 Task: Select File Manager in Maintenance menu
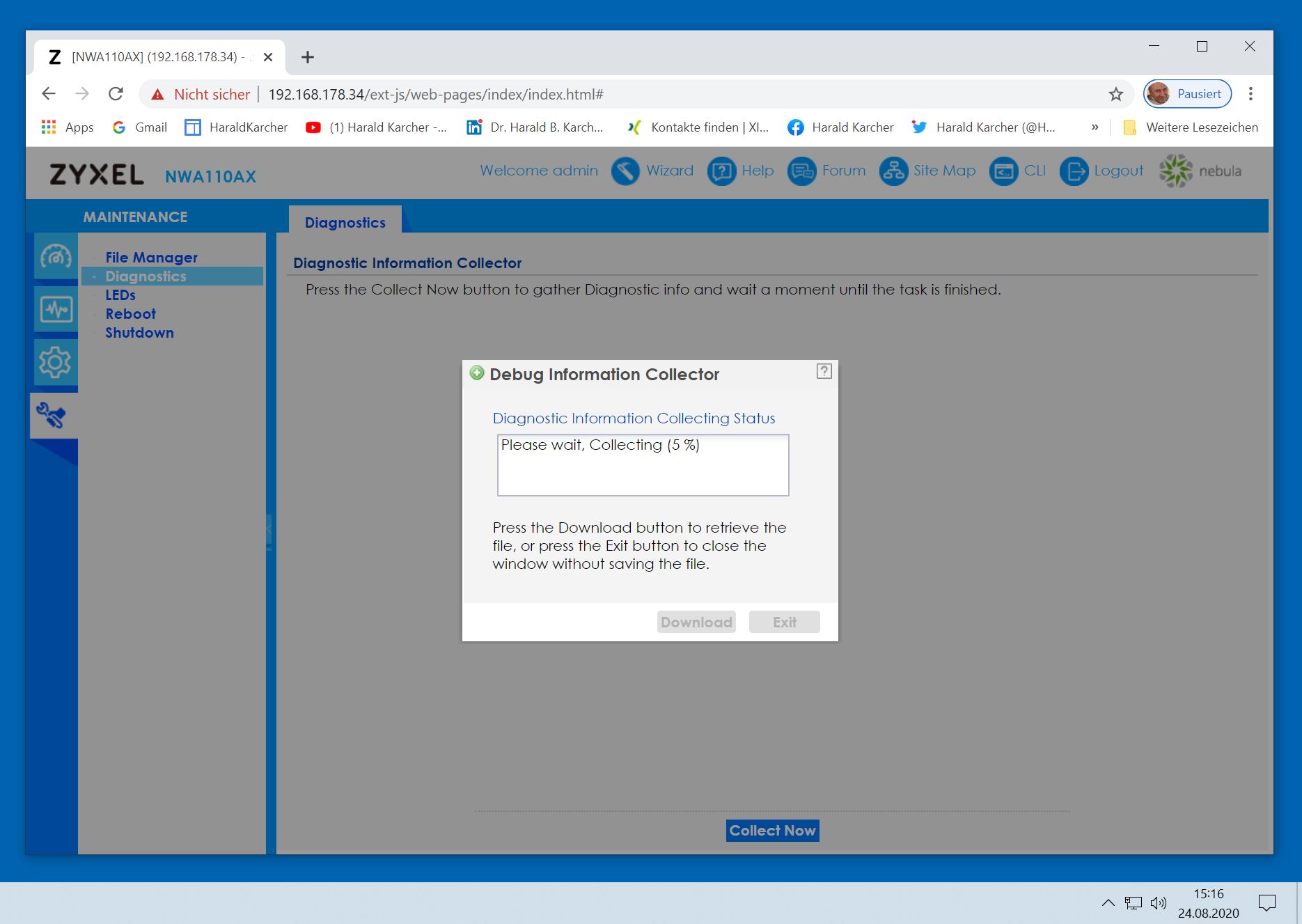[x=151, y=258]
